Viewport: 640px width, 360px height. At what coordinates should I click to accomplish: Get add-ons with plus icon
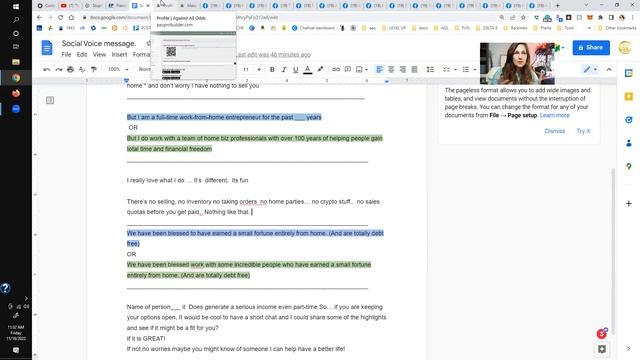(629, 203)
